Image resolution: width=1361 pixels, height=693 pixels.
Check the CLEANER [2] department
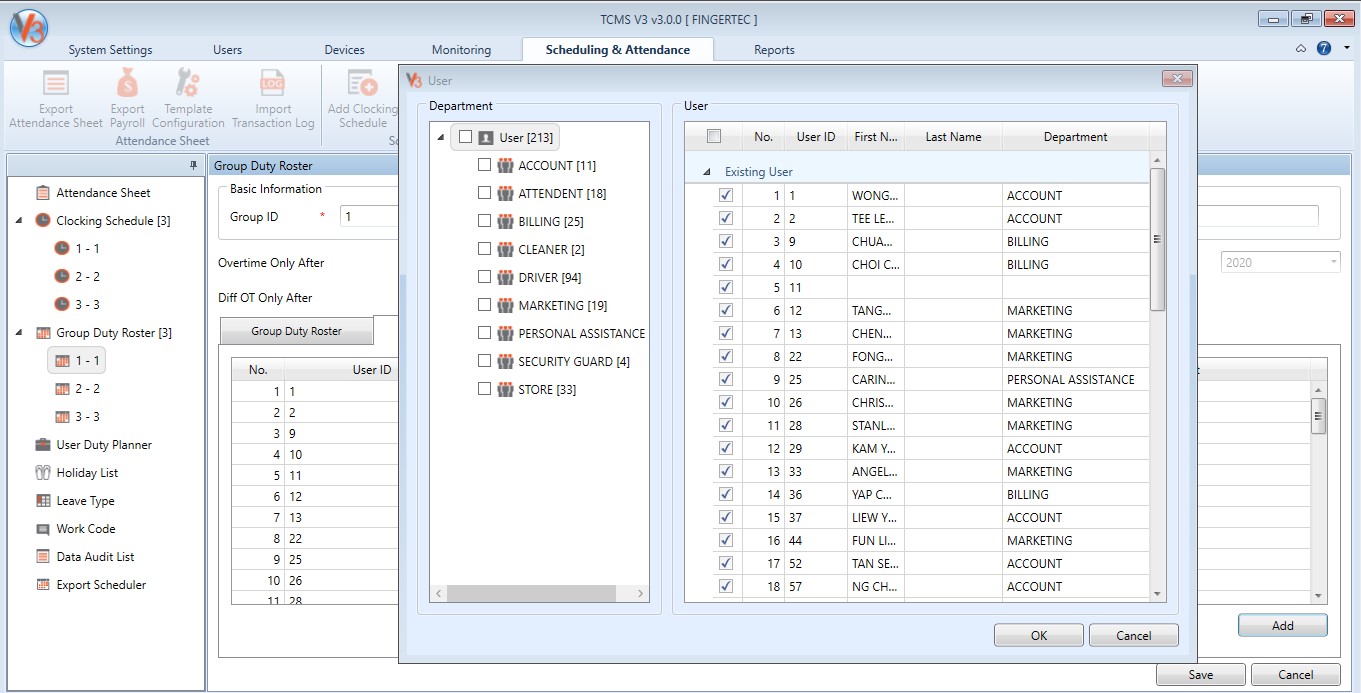coord(485,249)
